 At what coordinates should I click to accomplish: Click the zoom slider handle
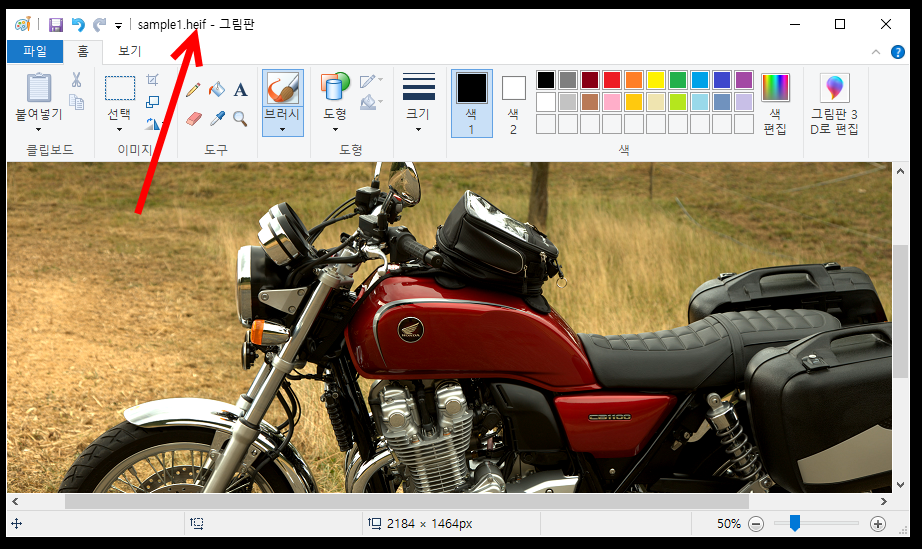(794, 523)
